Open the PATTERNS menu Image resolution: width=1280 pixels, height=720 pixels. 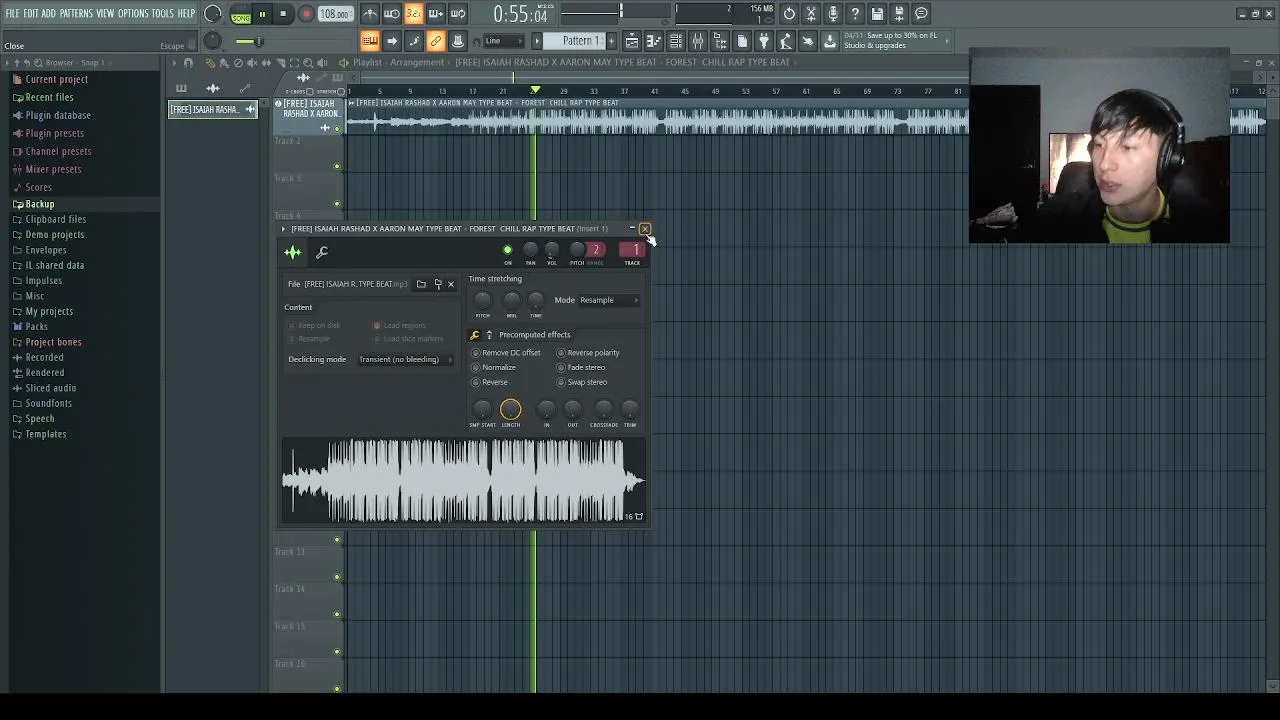[x=76, y=14]
